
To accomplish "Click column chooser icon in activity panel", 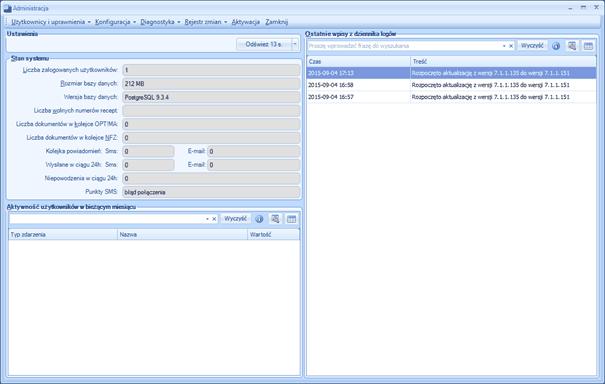I will click(291, 219).
